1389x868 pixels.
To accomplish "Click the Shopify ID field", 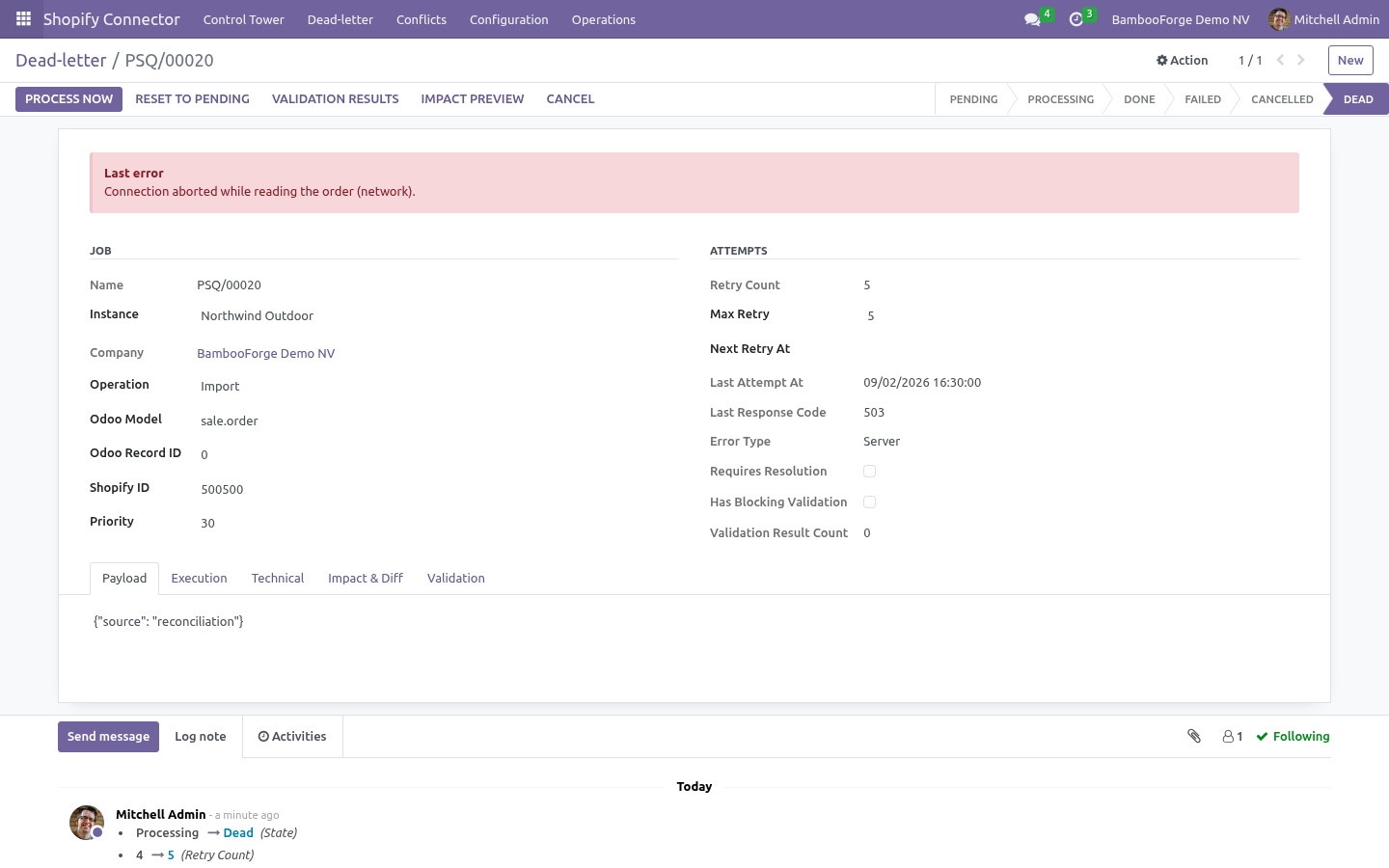I will 438,489.
